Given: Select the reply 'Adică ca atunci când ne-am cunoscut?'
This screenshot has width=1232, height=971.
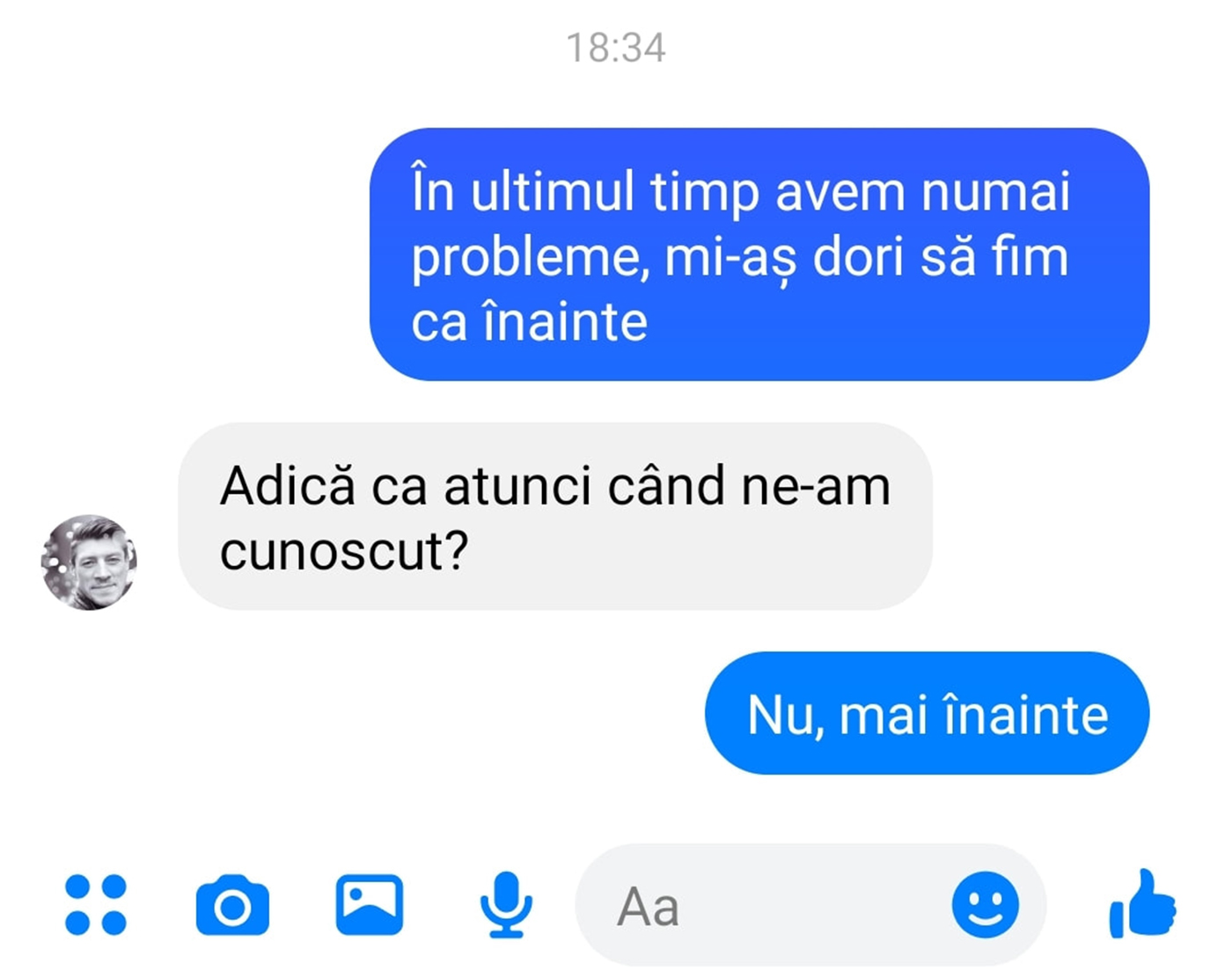Looking at the screenshot, I should pyautogui.click(x=555, y=517).
